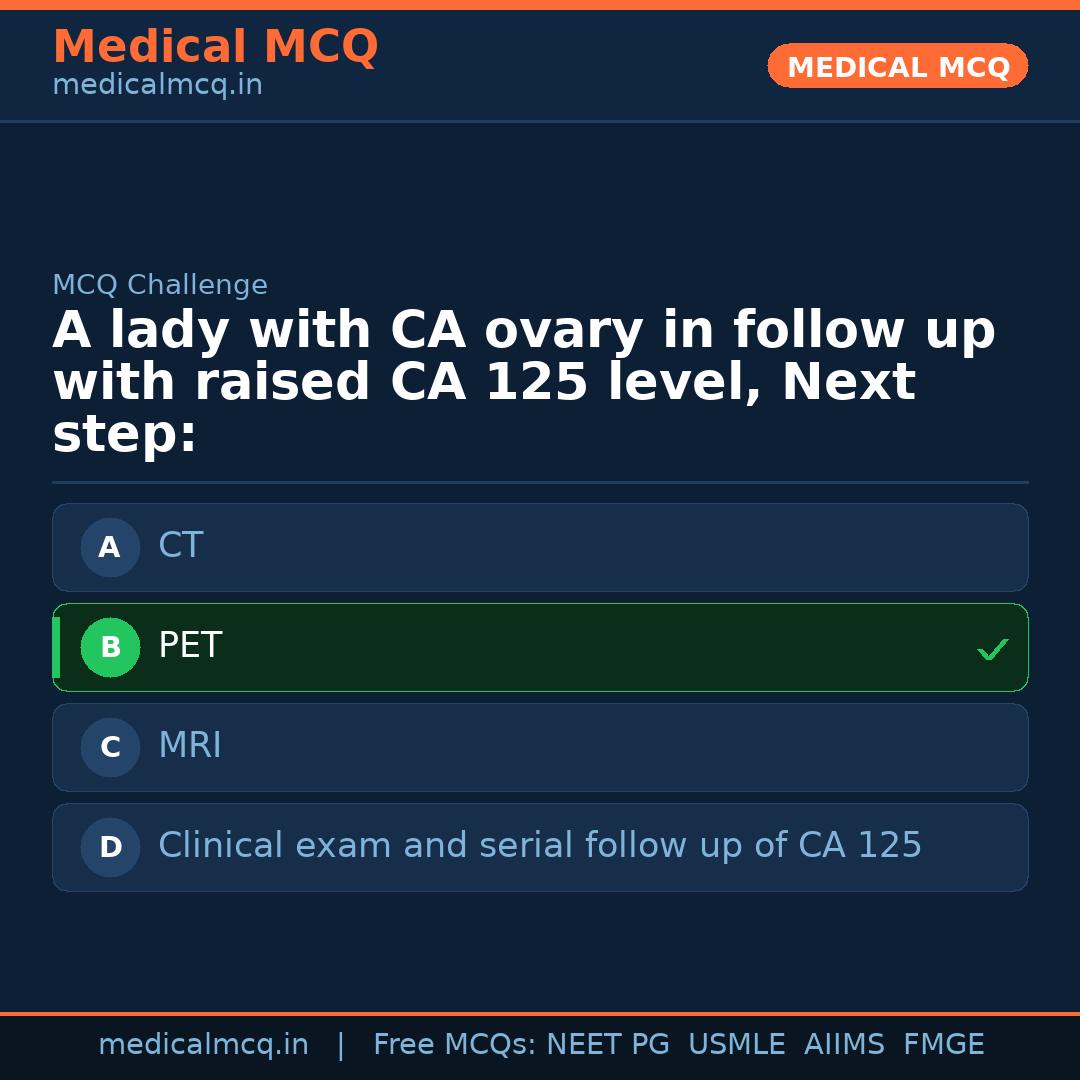The width and height of the screenshot is (1080, 1080).
Task: Click the NEET PG exam label
Action: tap(607, 1043)
